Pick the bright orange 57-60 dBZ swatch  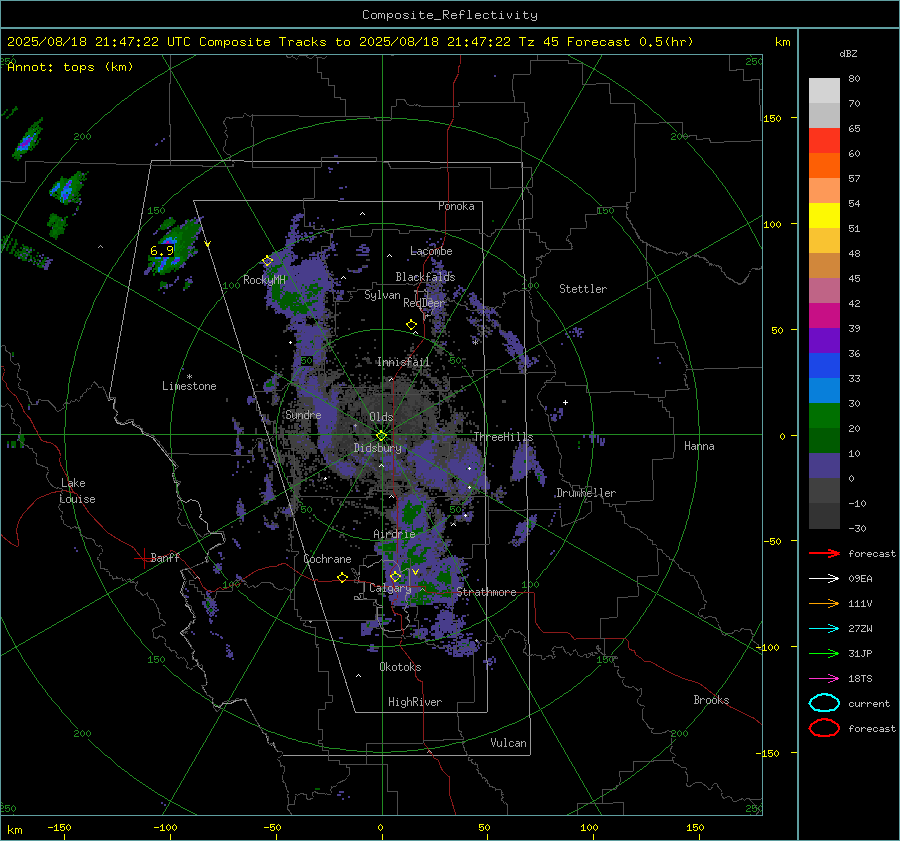[x=824, y=166]
